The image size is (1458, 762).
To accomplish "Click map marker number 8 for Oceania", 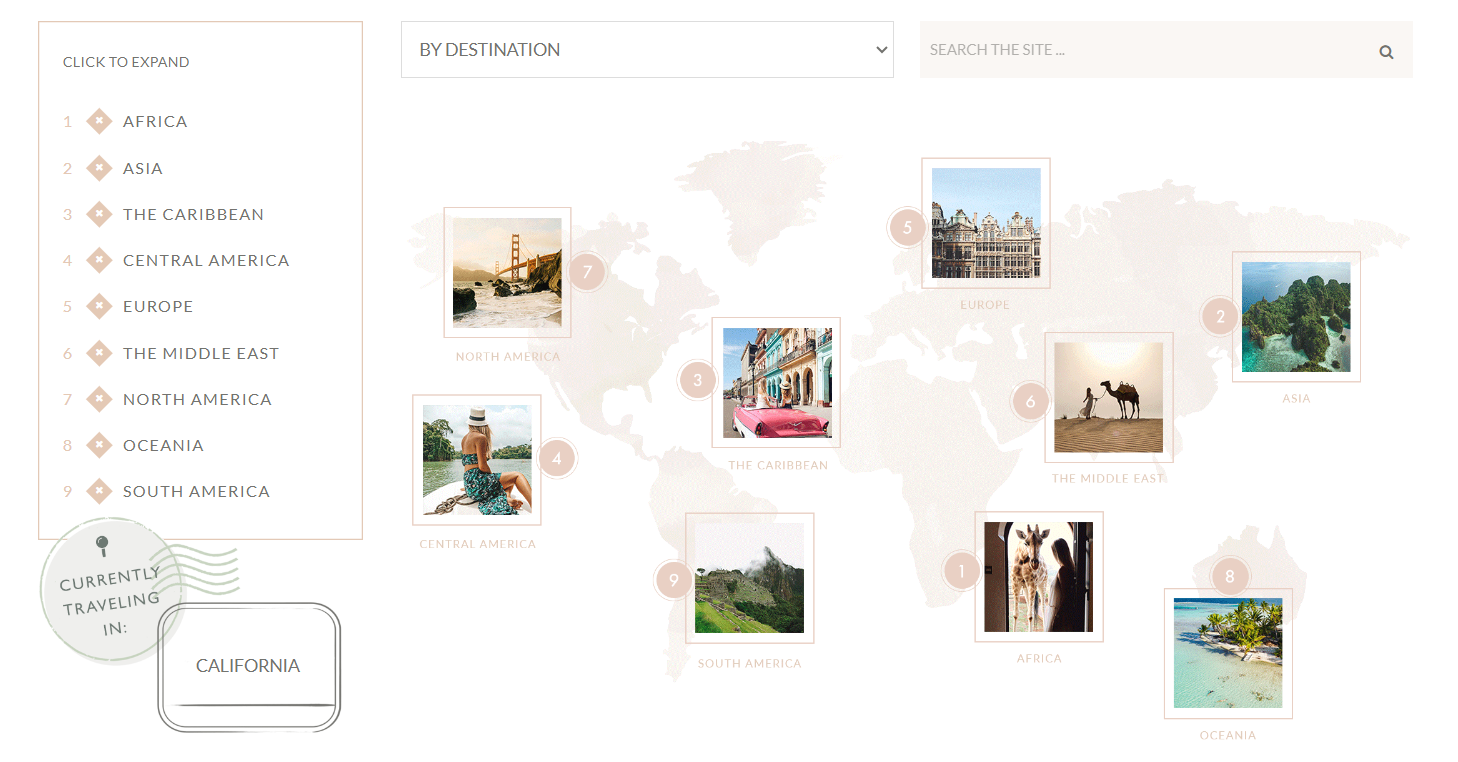I will coord(1230,576).
